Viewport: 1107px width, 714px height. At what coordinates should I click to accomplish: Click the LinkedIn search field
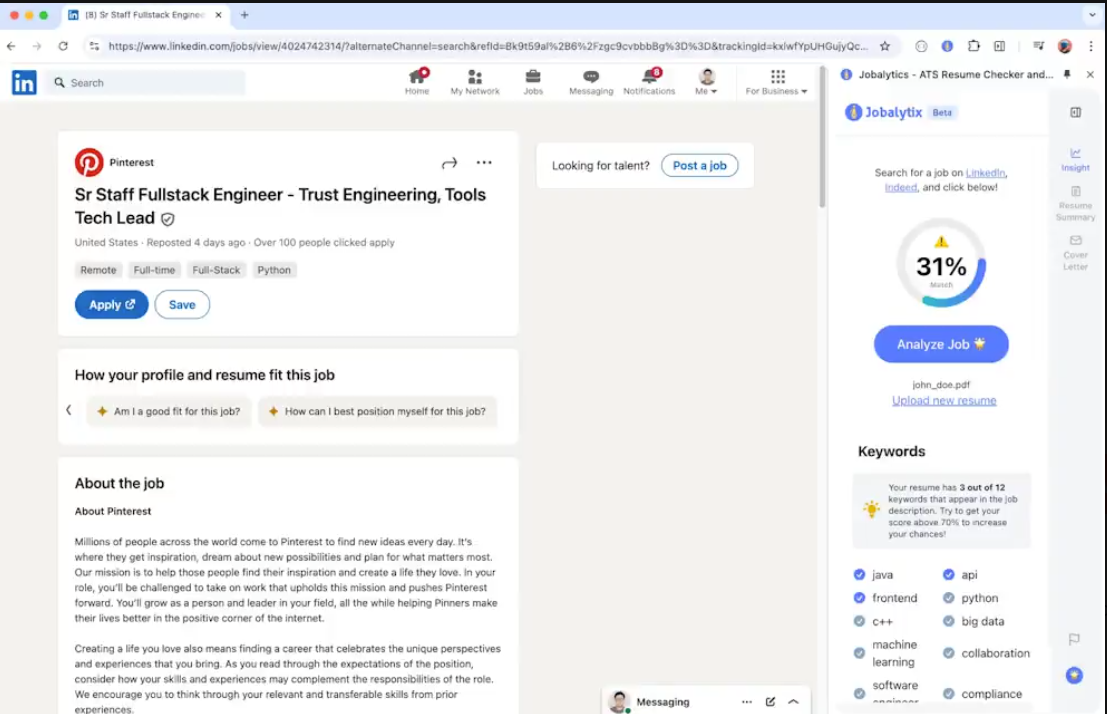tap(147, 83)
